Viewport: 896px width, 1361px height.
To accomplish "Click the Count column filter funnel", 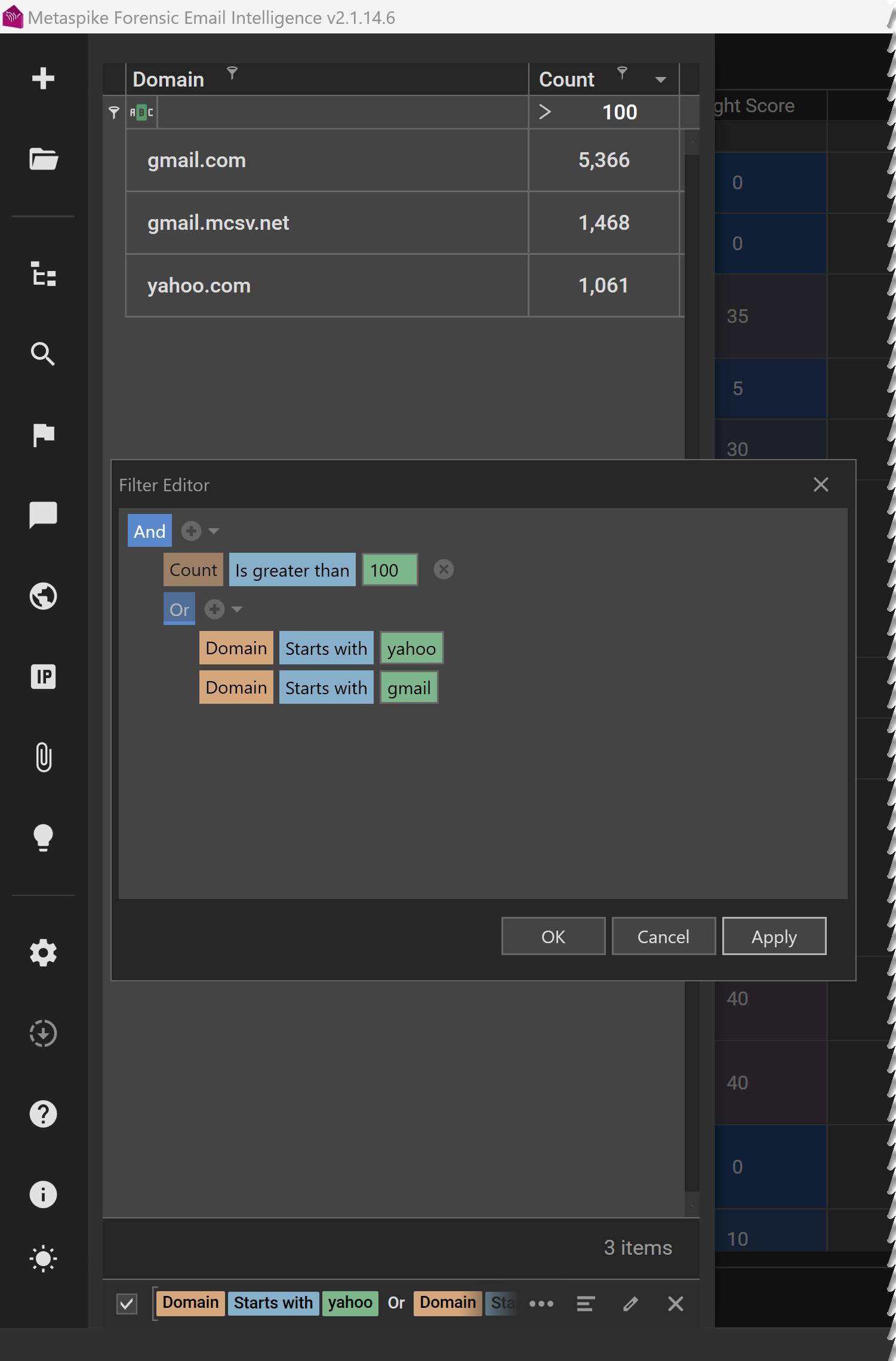I will point(622,73).
